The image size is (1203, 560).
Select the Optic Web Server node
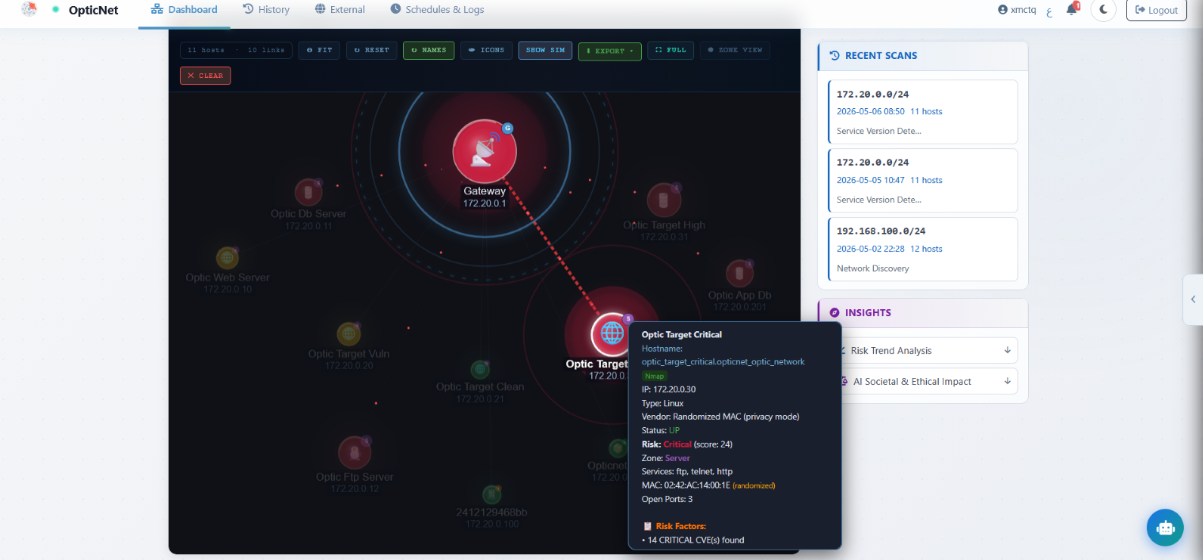[x=227, y=258]
